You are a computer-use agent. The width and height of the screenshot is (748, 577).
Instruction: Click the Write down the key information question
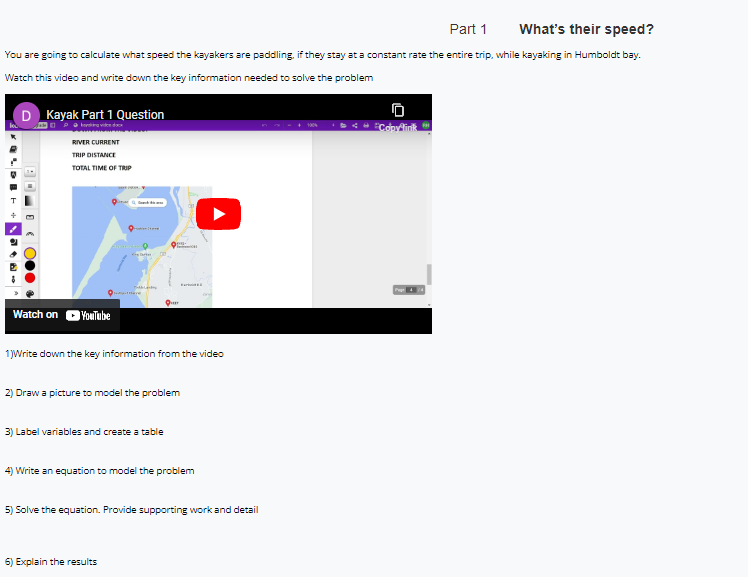[x=114, y=354]
